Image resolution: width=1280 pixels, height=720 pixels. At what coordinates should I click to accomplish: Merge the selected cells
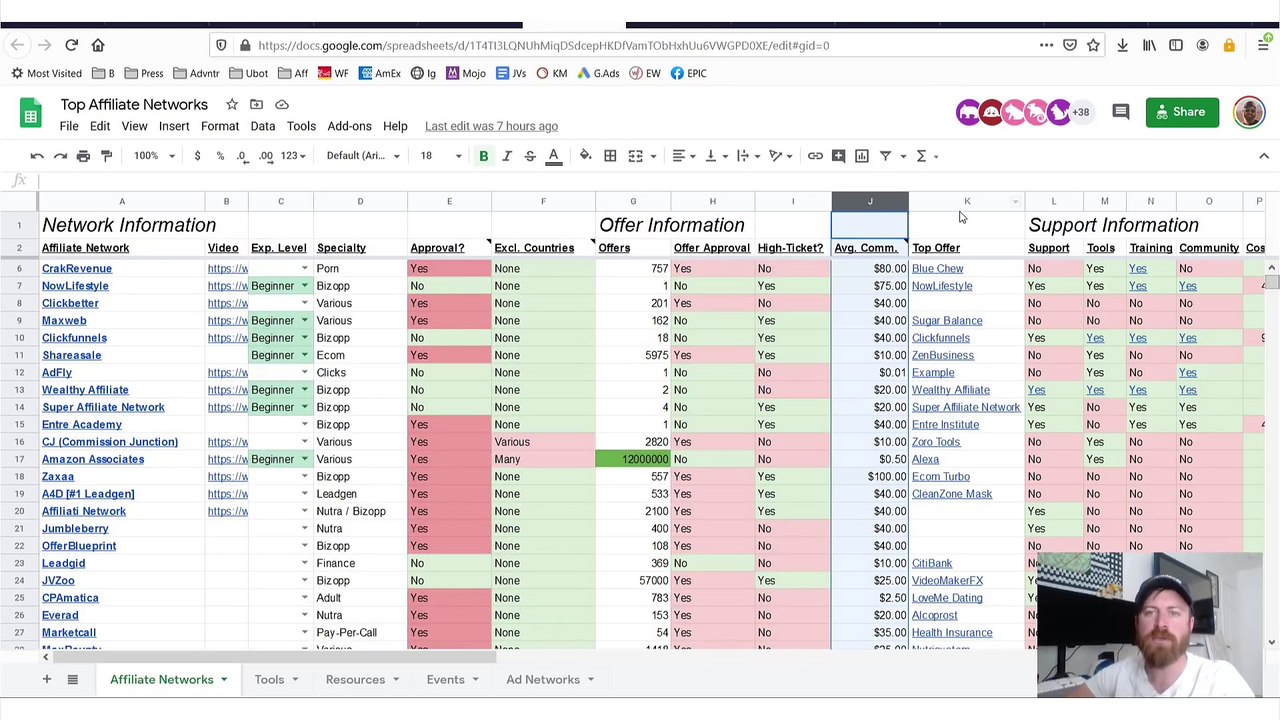635,156
